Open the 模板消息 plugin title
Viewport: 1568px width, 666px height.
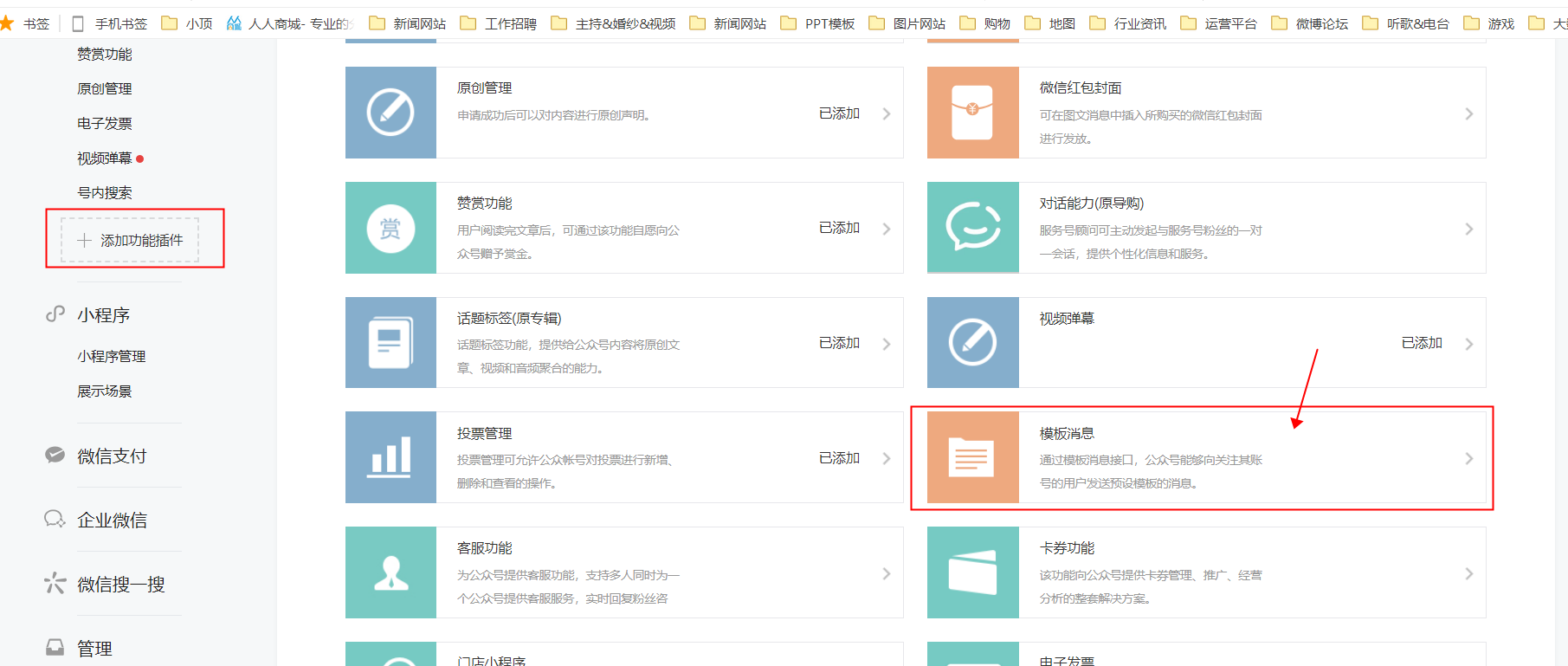pyautogui.click(x=1067, y=433)
